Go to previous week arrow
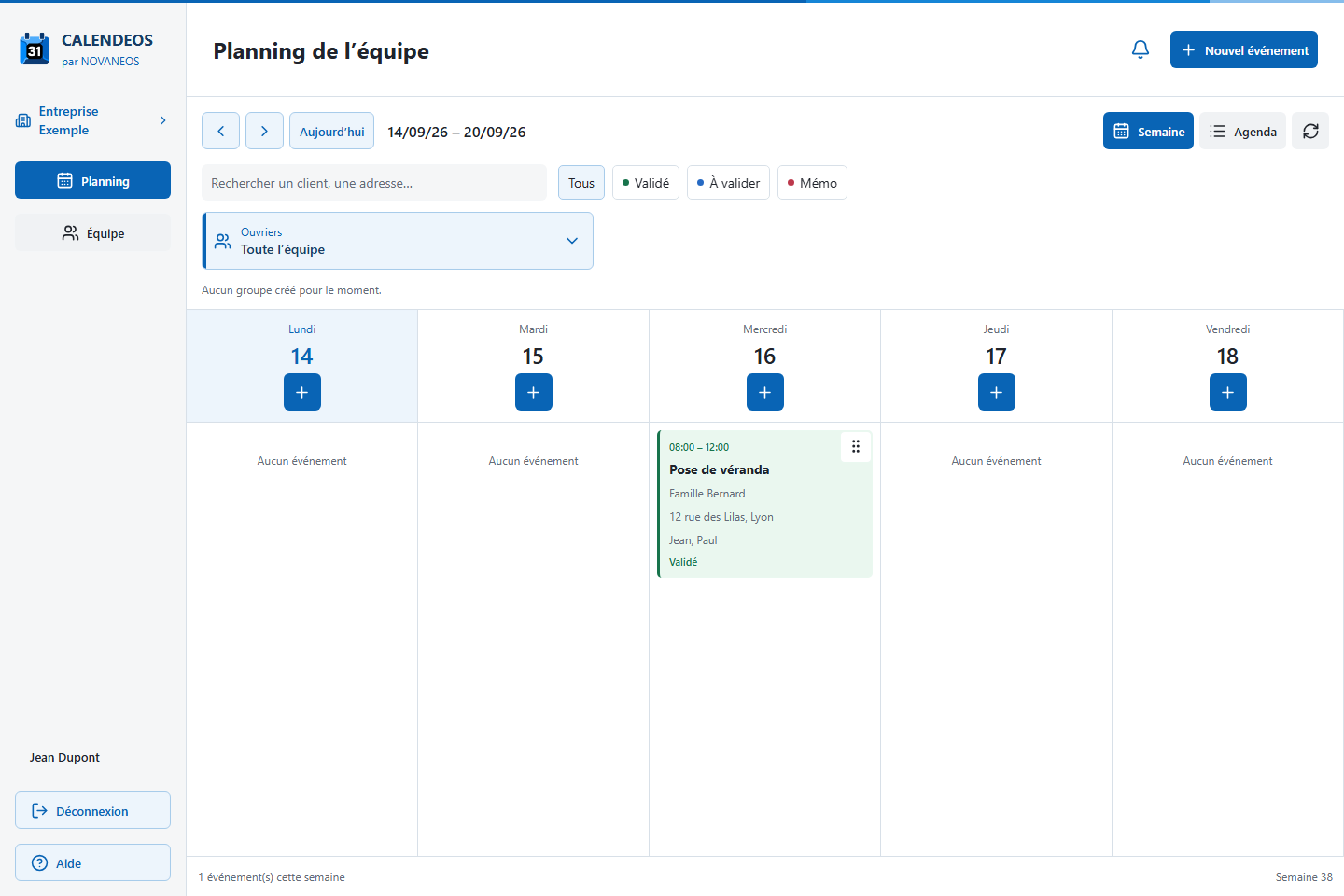The height and width of the screenshot is (896, 1344). point(221,132)
